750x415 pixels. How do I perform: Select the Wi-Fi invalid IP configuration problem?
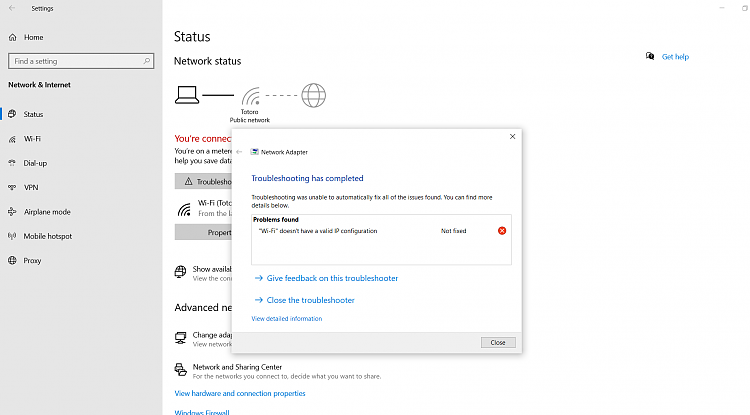point(318,231)
